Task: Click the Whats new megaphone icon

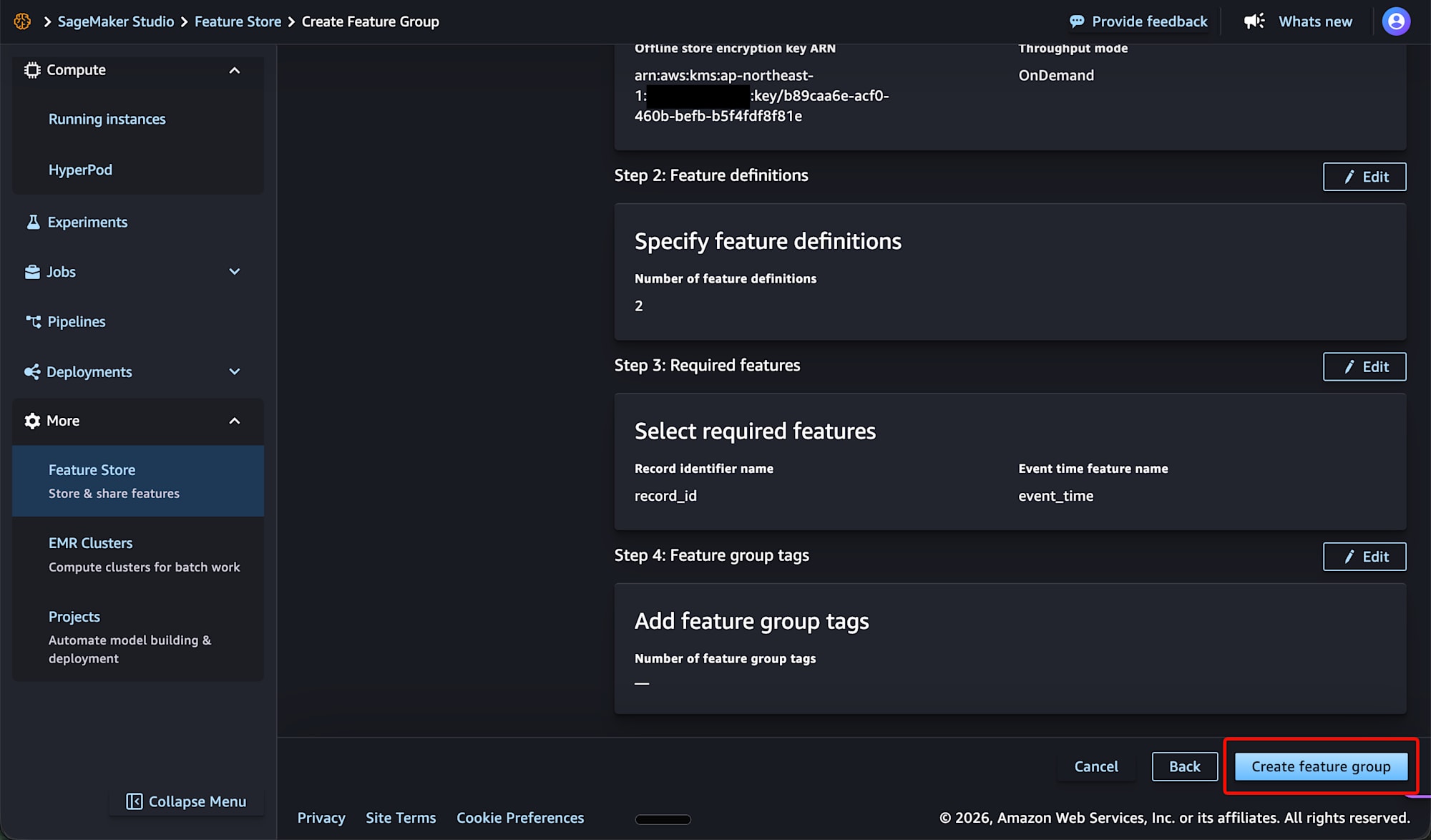Action: coord(1254,21)
